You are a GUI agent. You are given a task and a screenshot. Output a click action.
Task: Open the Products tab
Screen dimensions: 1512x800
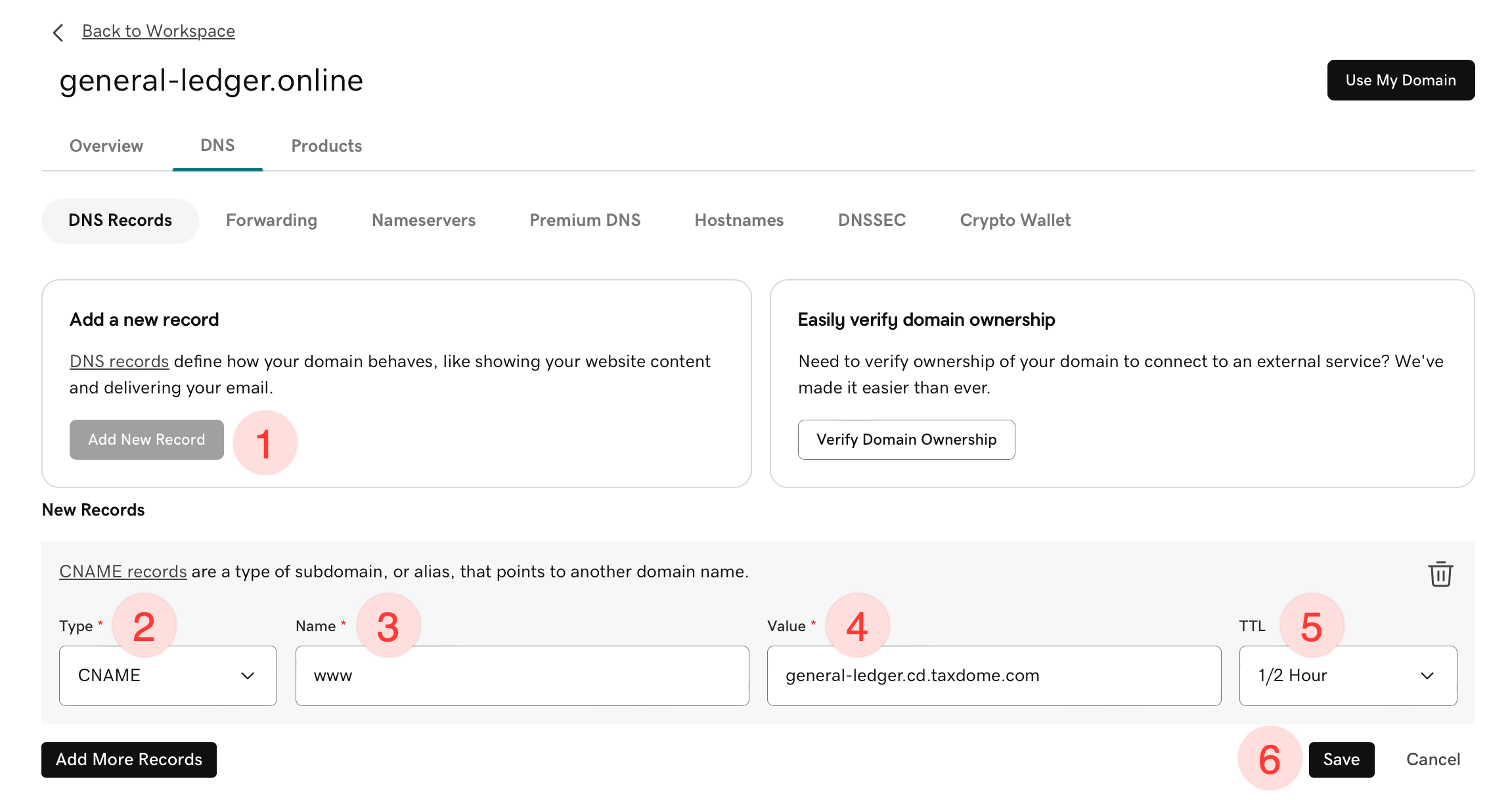(326, 146)
